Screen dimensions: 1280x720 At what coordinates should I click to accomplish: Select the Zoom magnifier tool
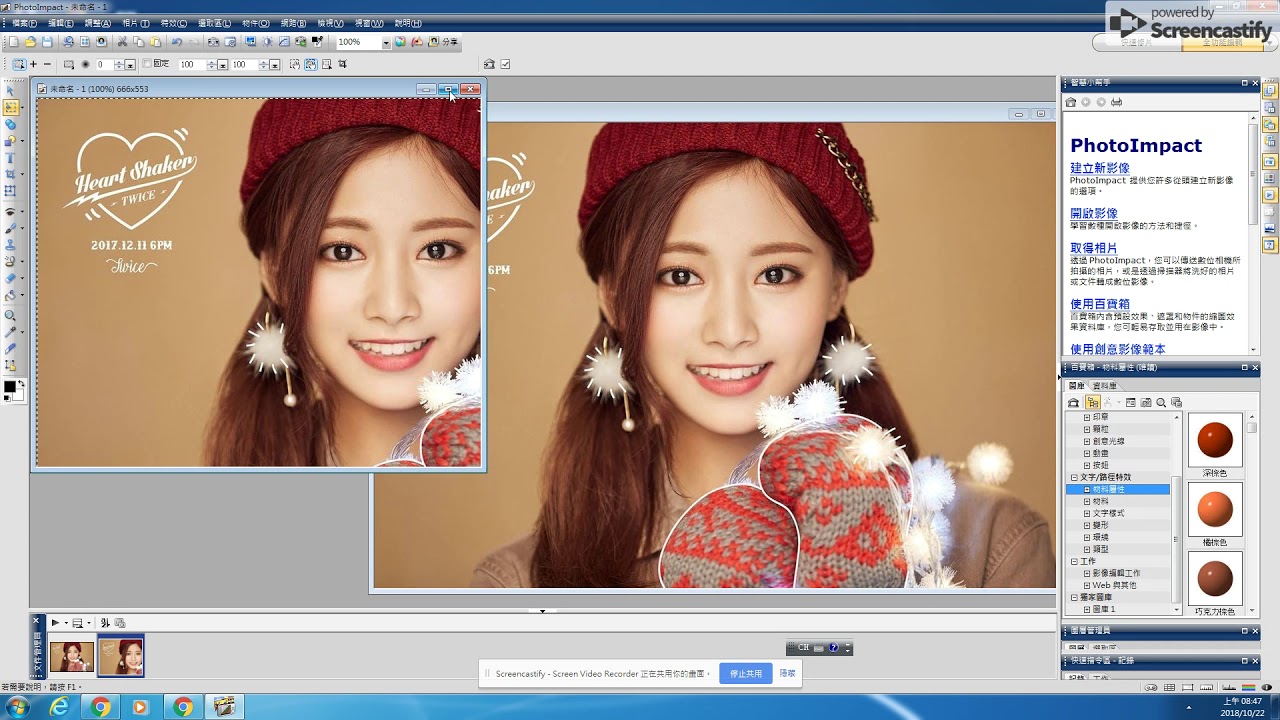(x=11, y=315)
